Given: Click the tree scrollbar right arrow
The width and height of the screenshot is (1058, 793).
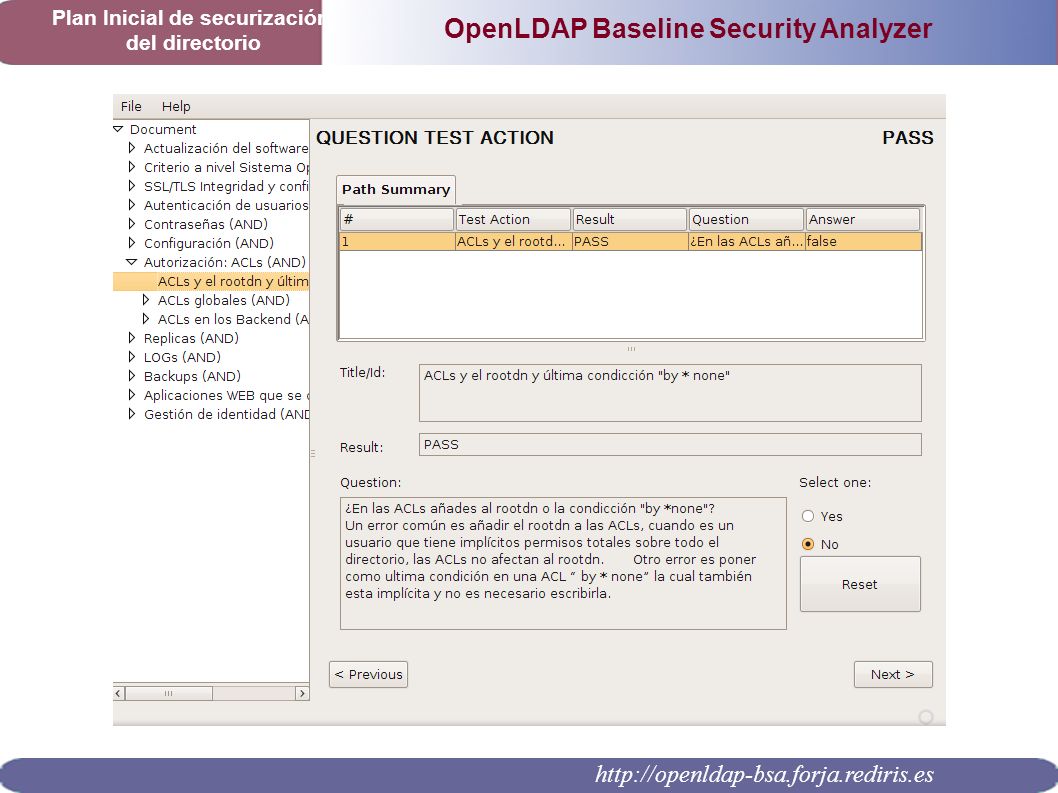Looking at the screenshot, I should pos(302,693).
